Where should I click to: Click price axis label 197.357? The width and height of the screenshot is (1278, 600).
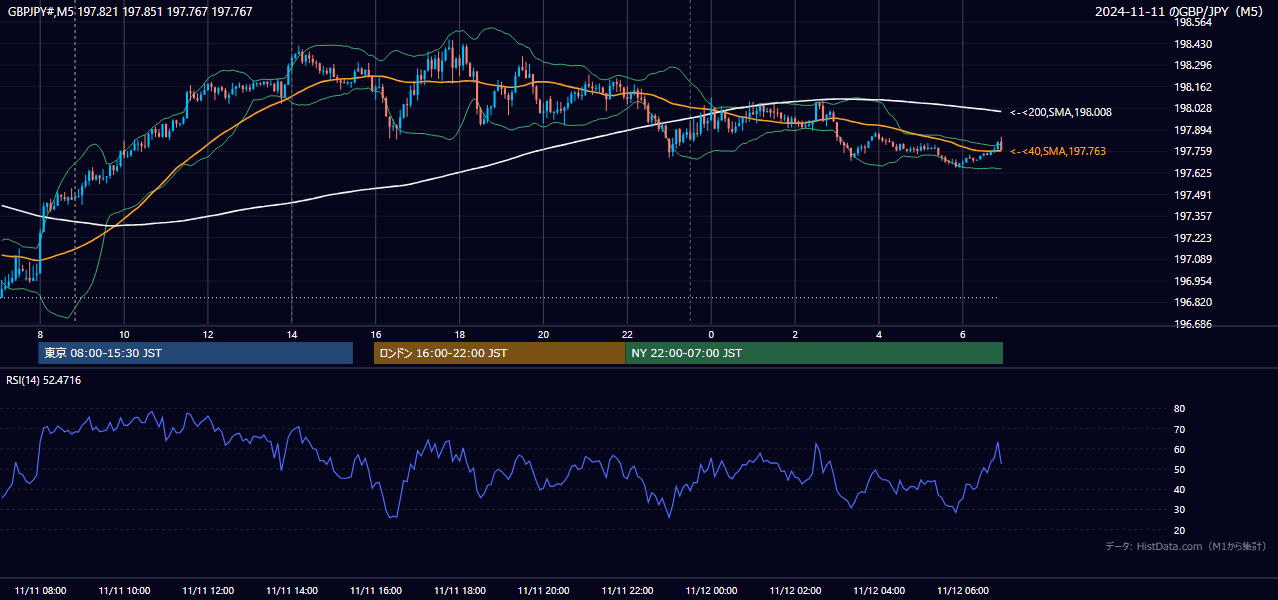pos(1193,216)
